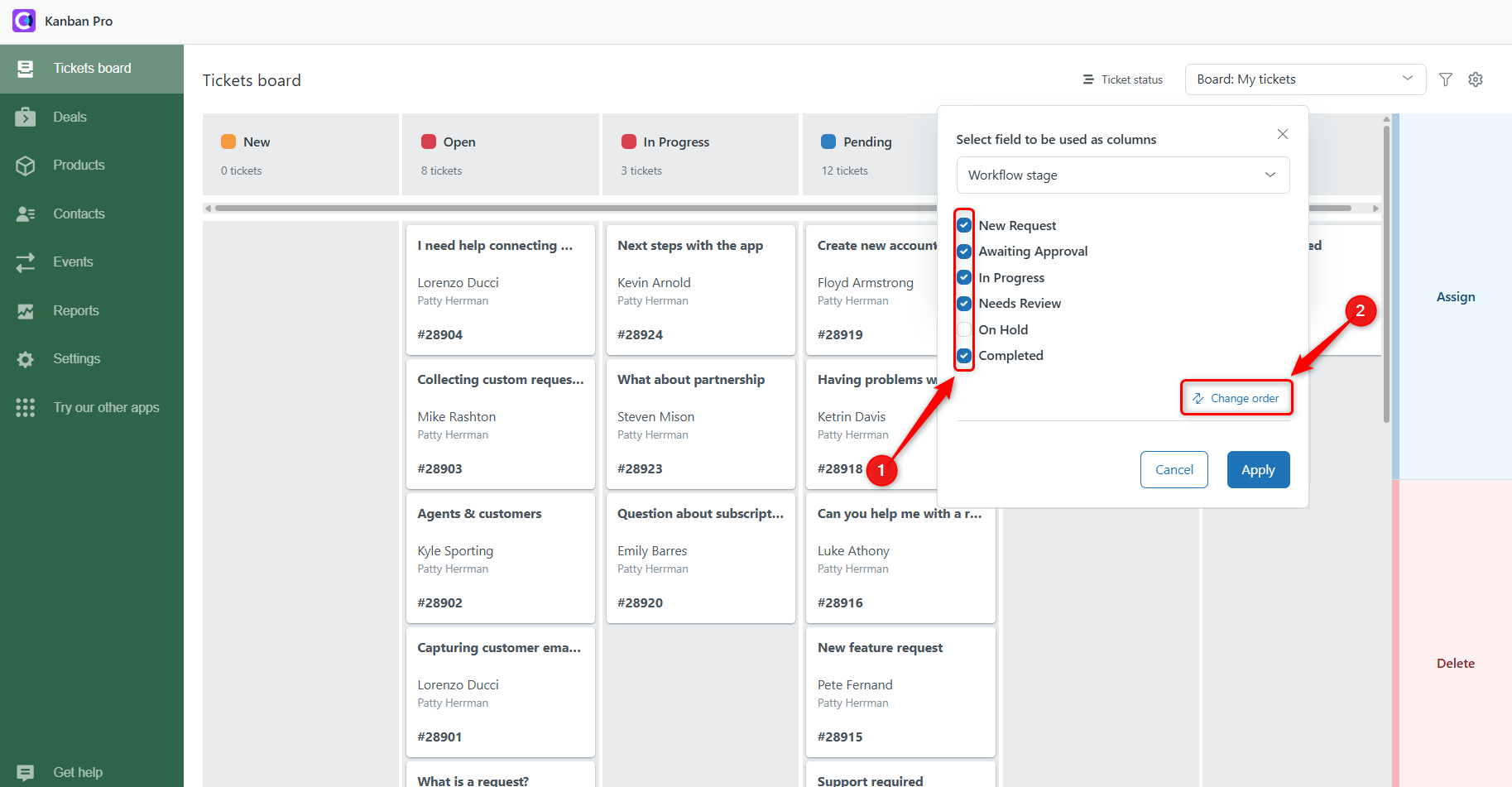Click the Products box icon in sidebar

pos(26,166)
